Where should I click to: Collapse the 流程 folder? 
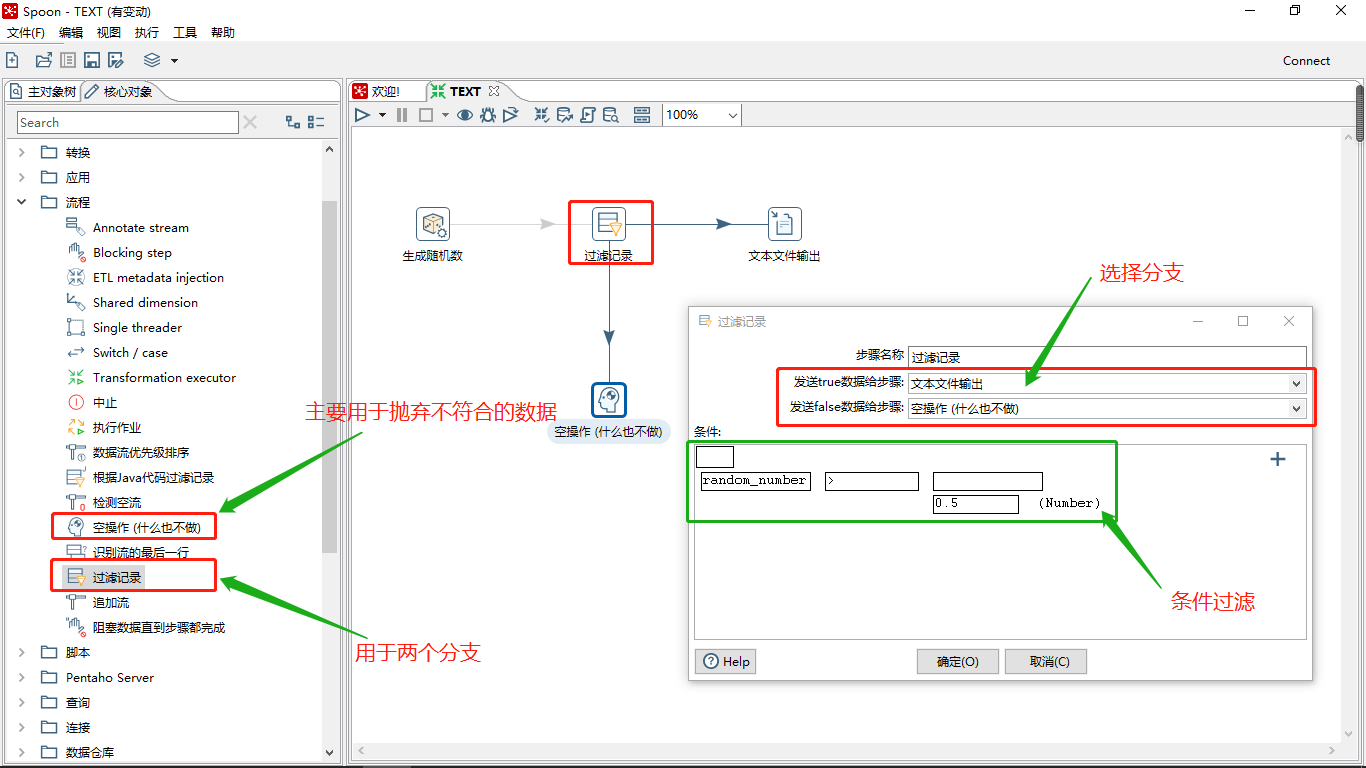22,203
